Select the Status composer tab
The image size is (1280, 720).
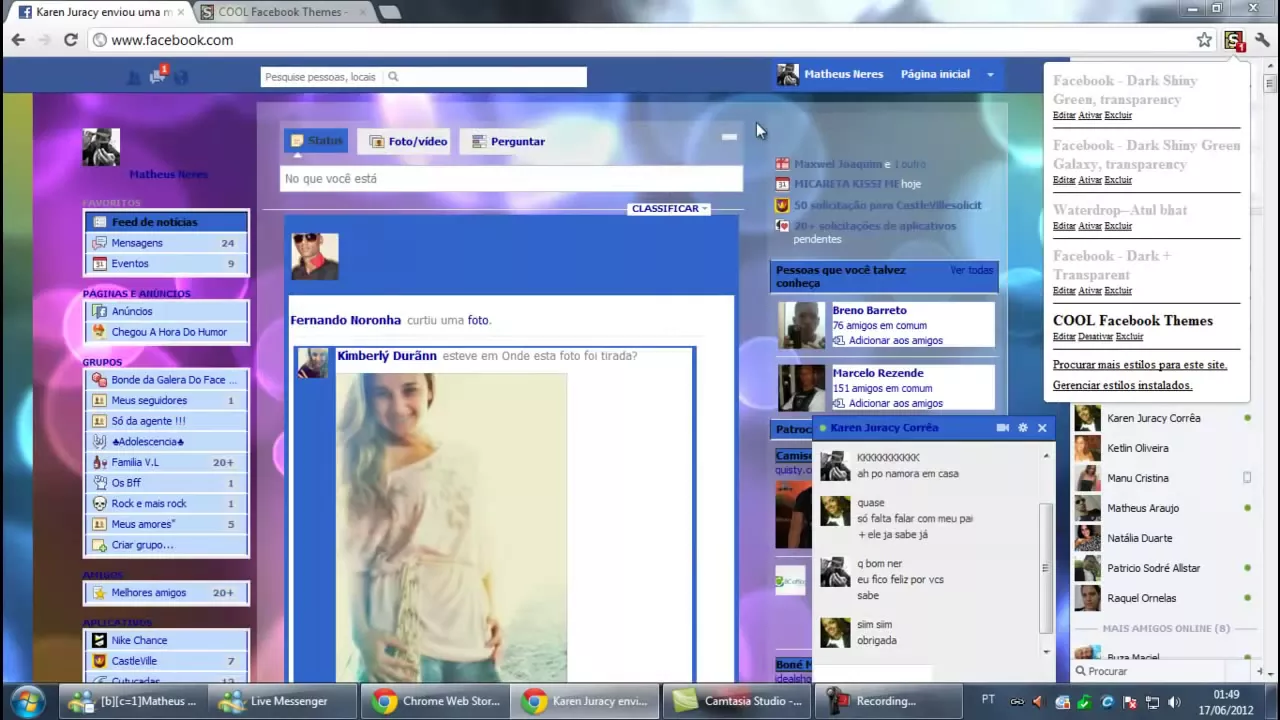pos(316,141)
